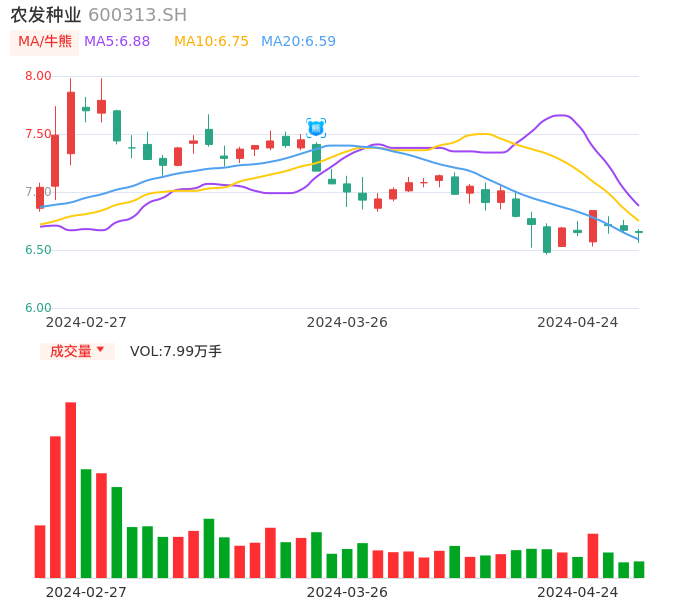Select the MA5:6.88 legend label
686x606 pixels.
(x=117, y=42)
